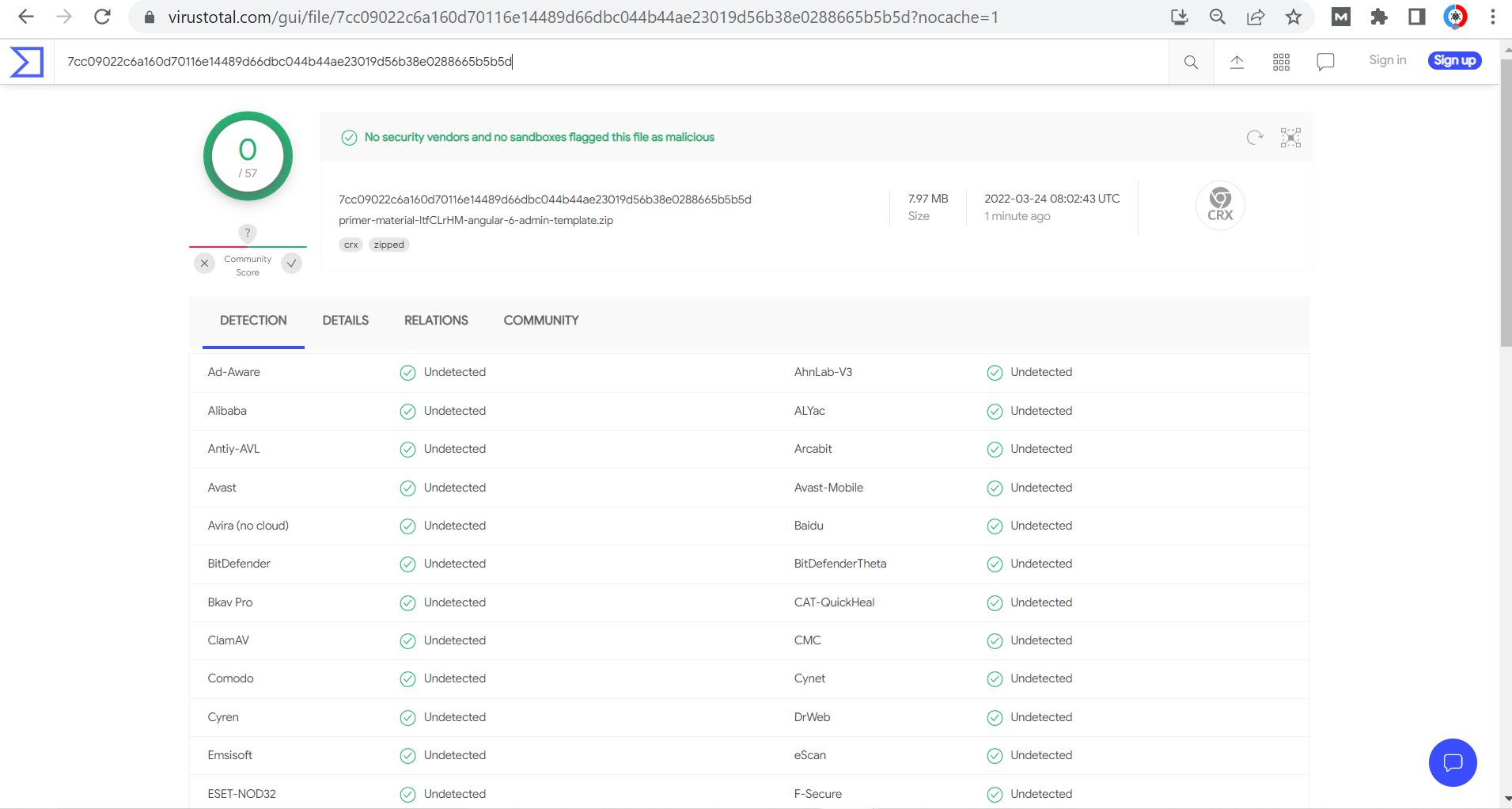
Task: Click DrWeb vendor name
Action: [x=812, y=717]
